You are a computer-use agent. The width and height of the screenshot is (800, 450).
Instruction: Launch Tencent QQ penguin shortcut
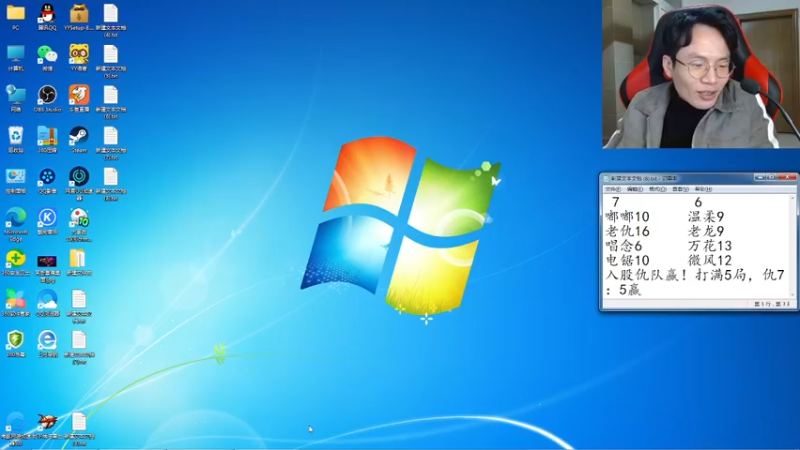click(x=47, y=16)
